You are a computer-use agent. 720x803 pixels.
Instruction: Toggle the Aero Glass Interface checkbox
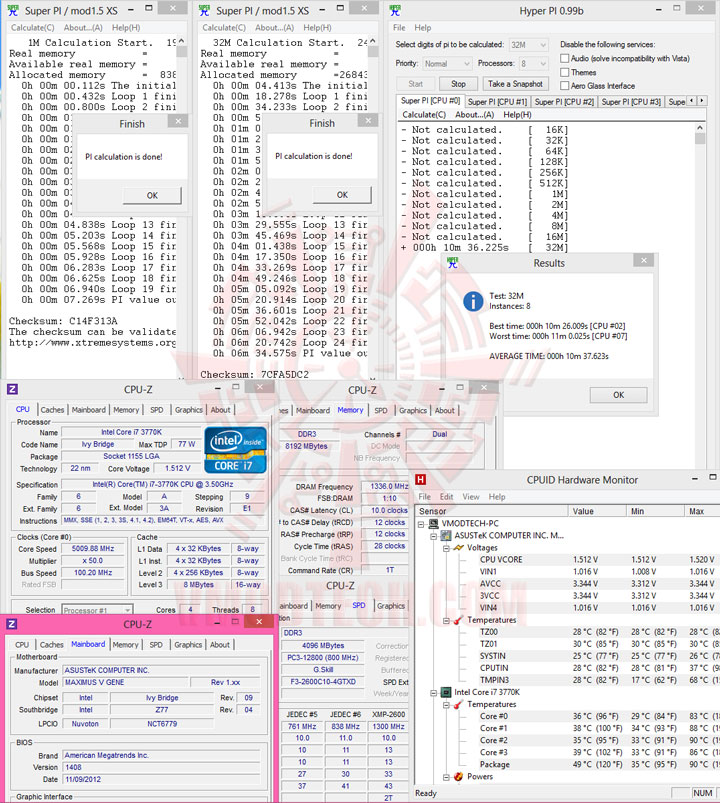(564, 86)
